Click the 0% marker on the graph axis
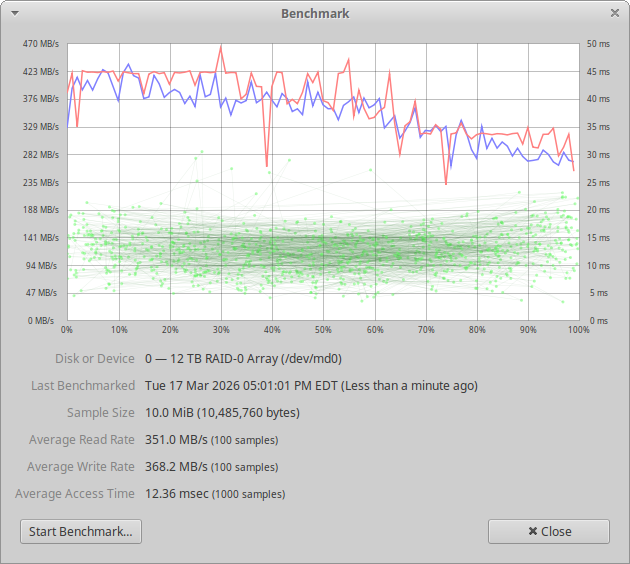The width and height of the screenshot is (630, 564). (67, 329)
